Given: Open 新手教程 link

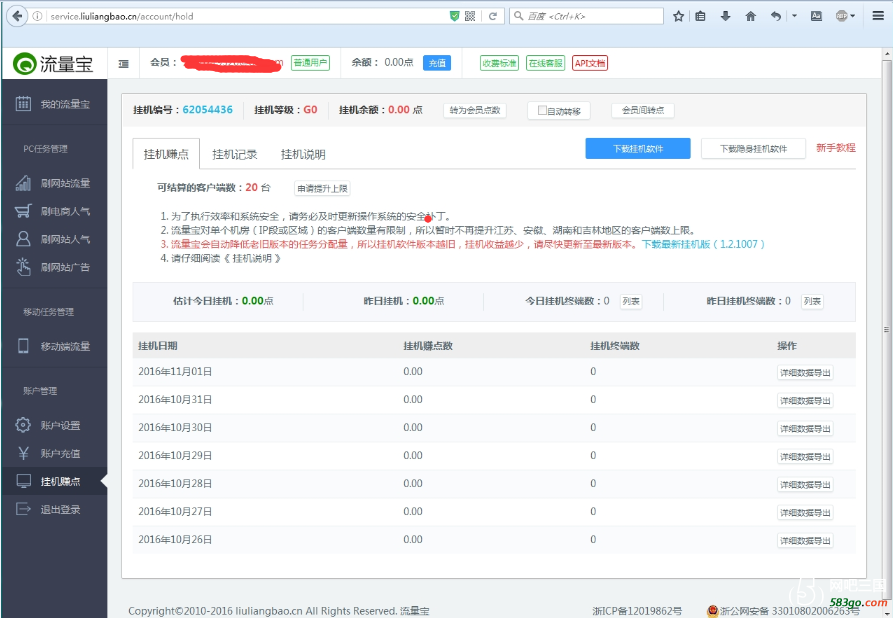Looking at the screenshot, I should pyautogui.click(x=835, y=148).
